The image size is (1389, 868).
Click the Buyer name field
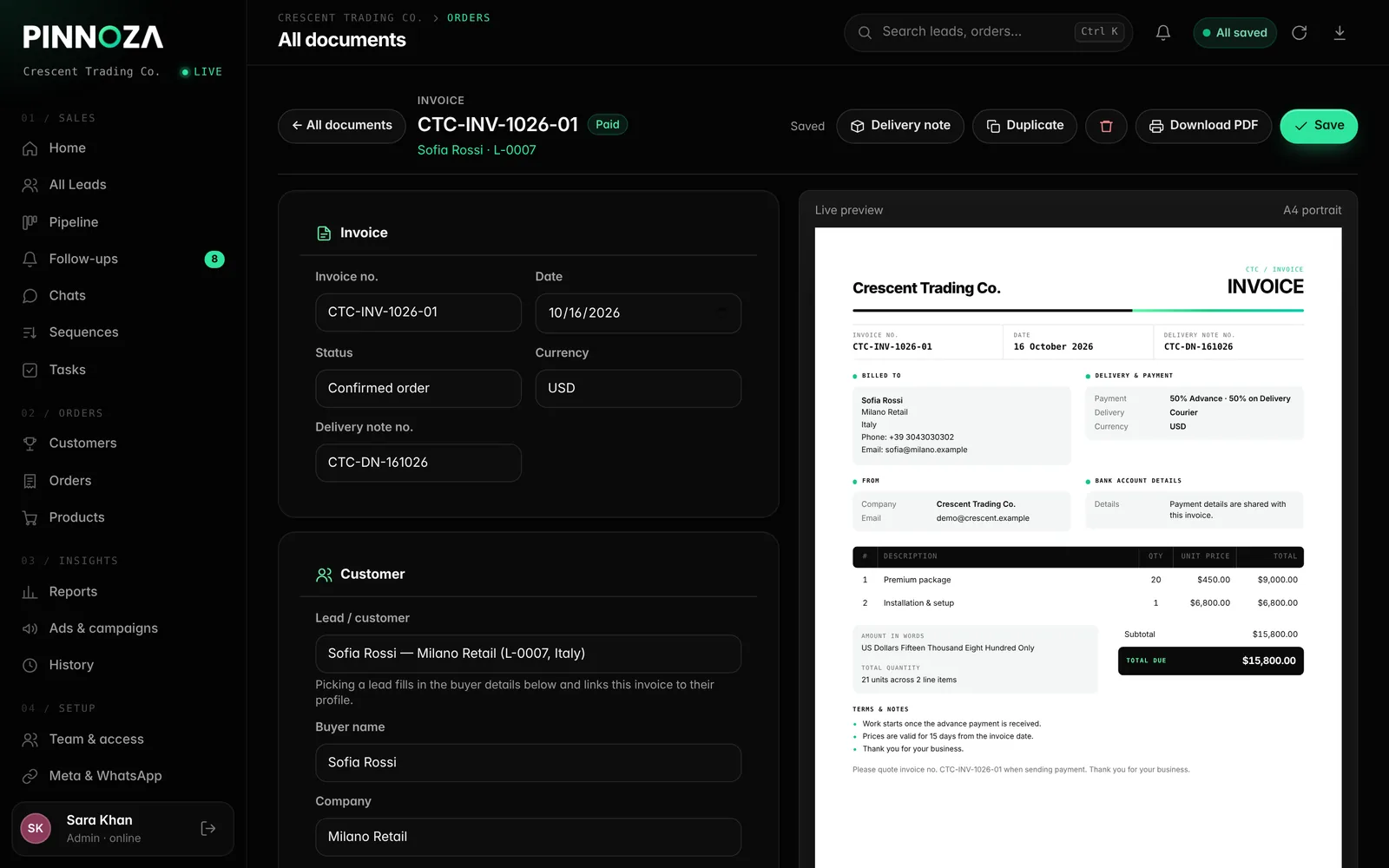click(528, 763)
